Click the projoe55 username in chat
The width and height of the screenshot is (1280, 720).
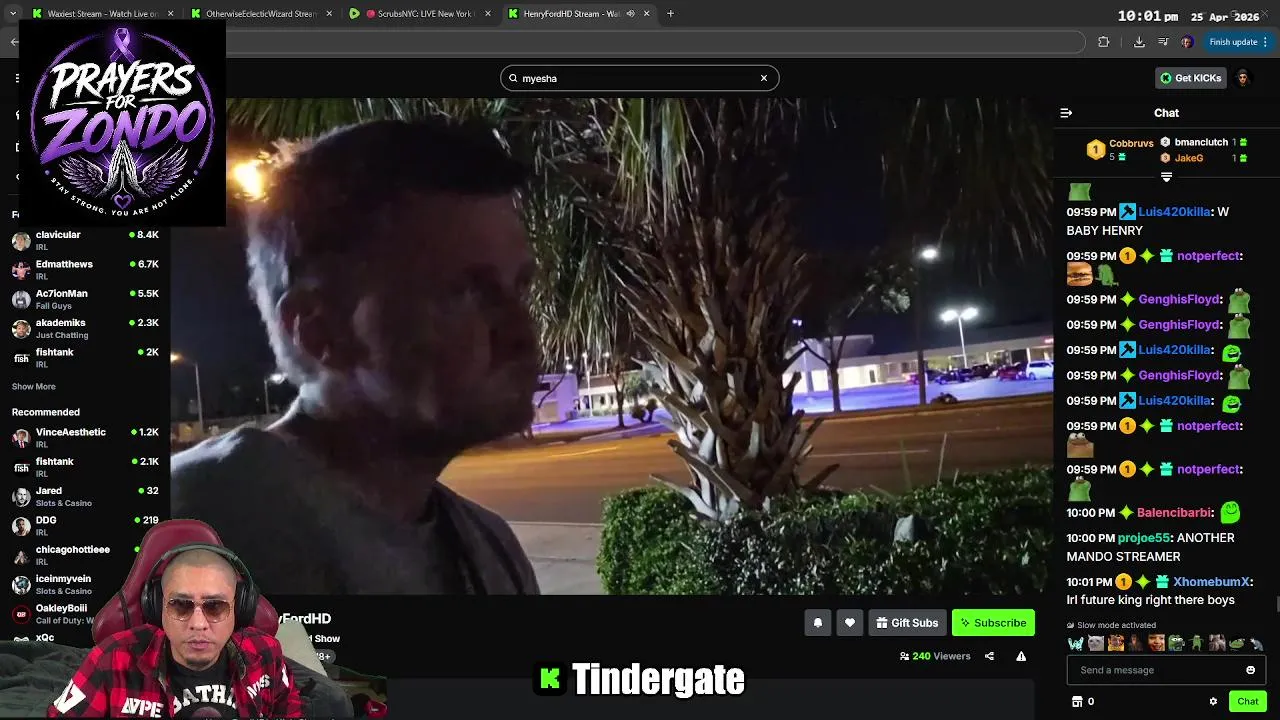click(x=1143, y=538)
